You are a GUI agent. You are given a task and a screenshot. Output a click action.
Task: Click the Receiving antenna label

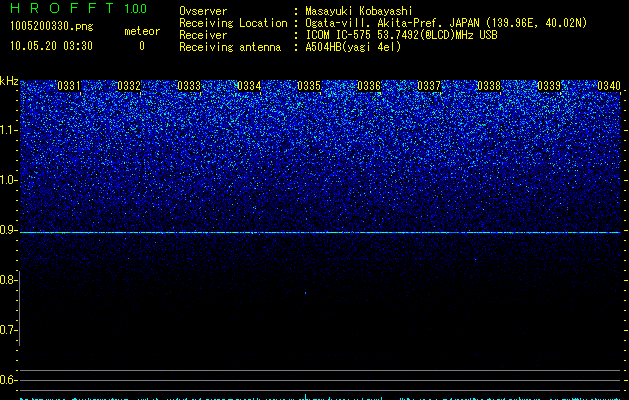click(x=230, y=47)
